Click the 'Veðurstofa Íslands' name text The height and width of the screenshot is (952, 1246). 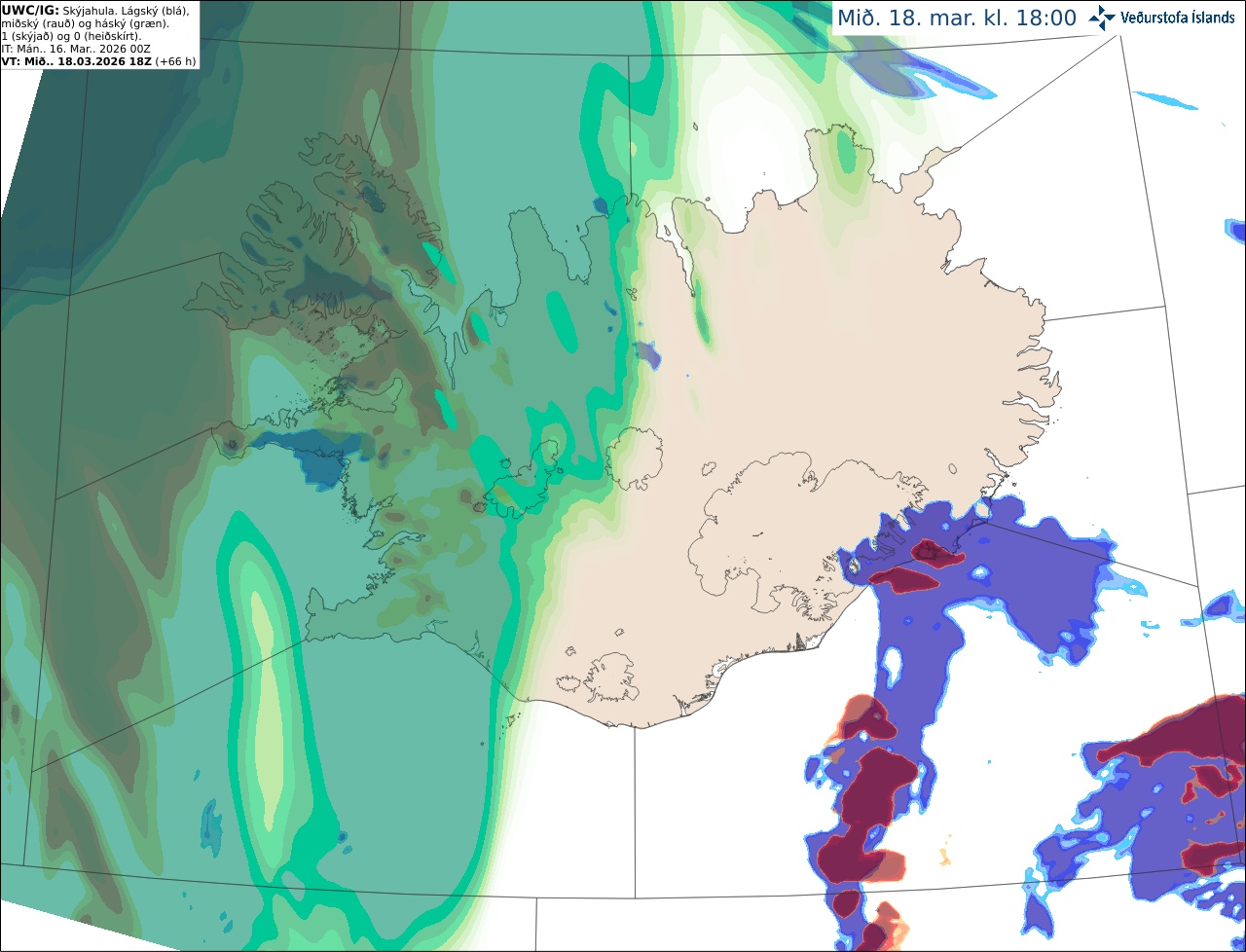[x=1178, y=18]
